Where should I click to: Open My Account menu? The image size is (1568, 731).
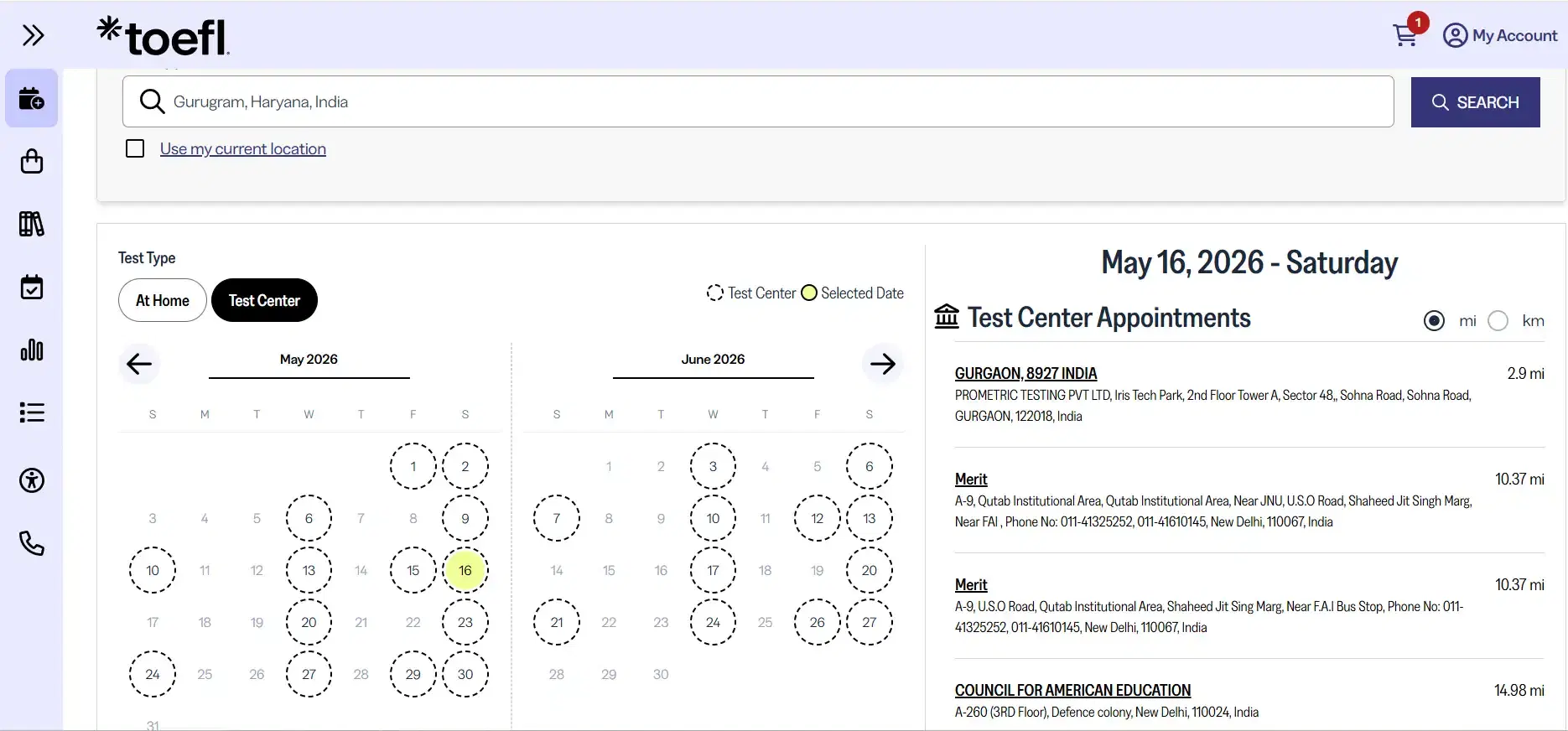pyautogui.click(x=1499, y=35)
